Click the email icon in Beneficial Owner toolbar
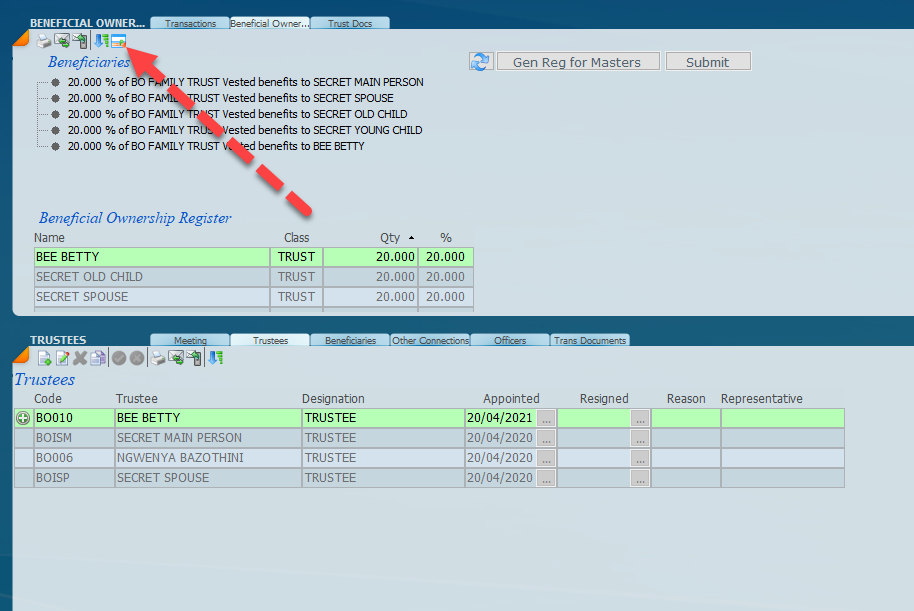 (62, 41)
